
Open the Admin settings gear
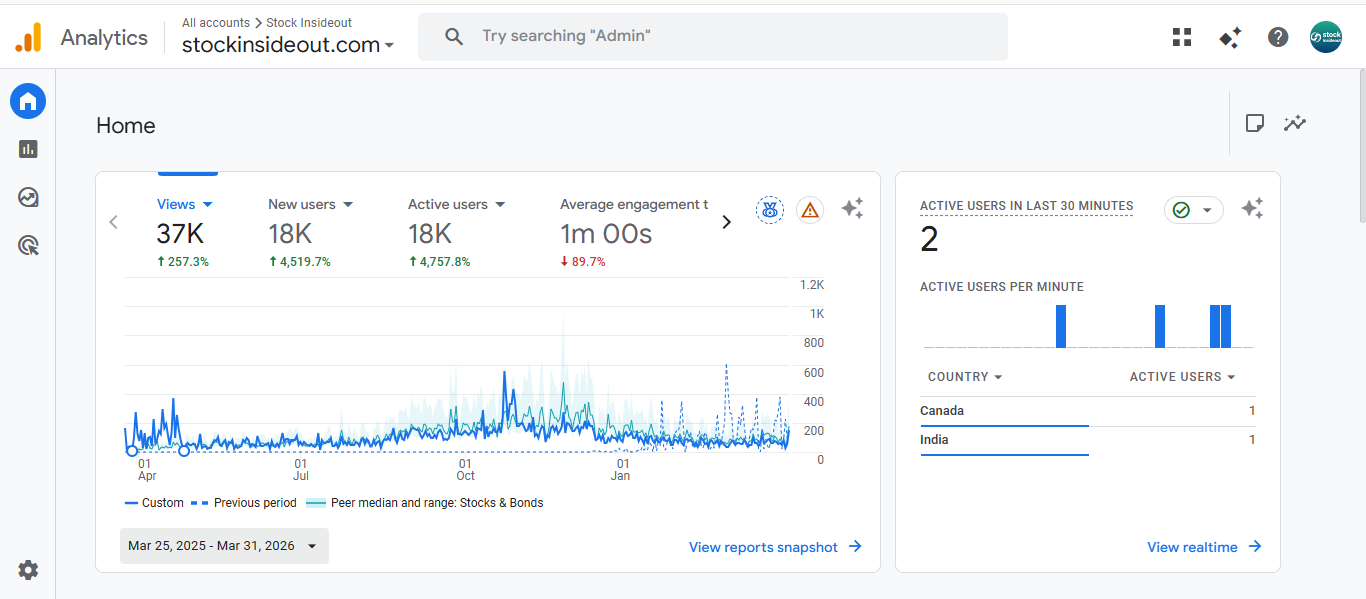click(27, 569)
